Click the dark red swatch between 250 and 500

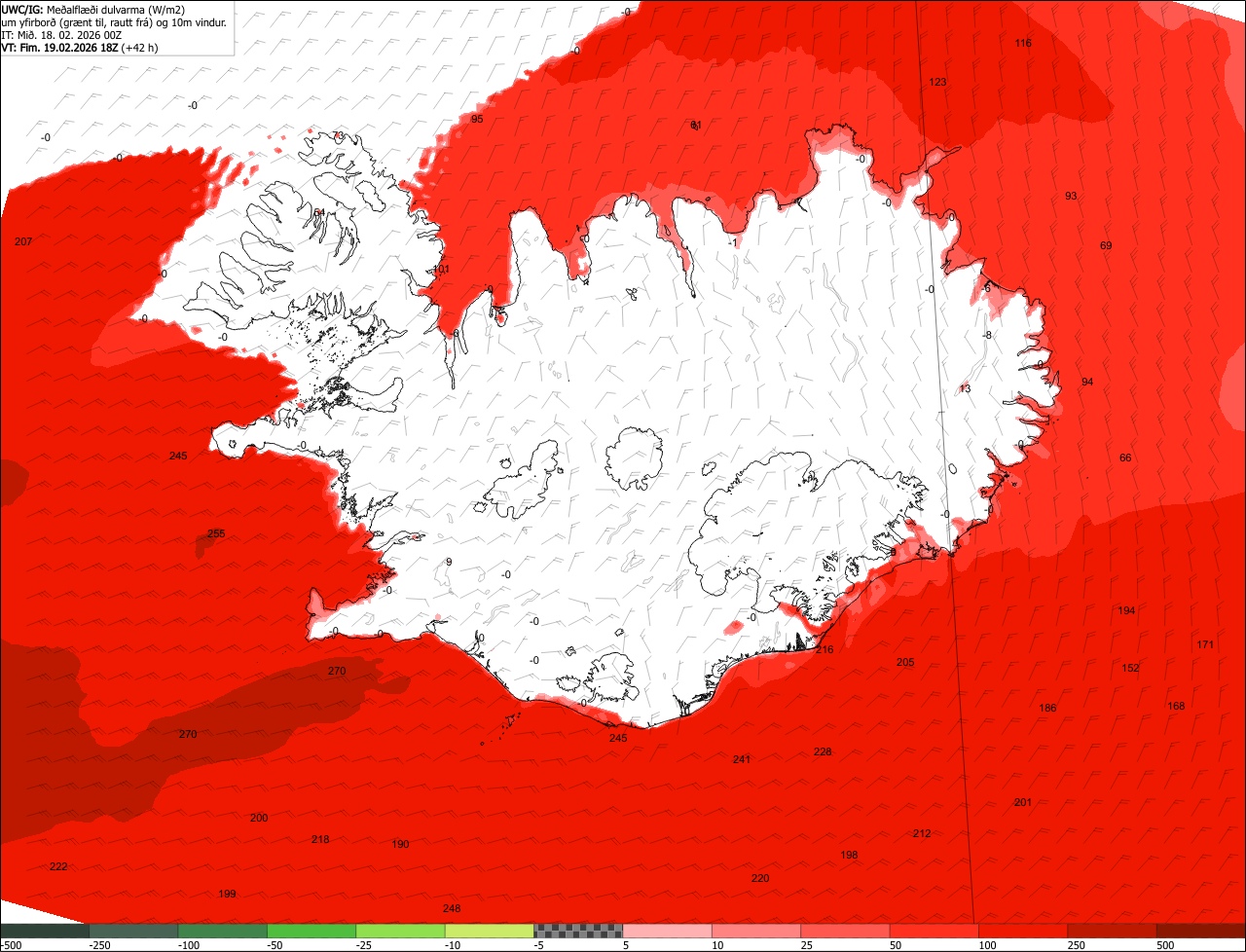[1113, 931]
